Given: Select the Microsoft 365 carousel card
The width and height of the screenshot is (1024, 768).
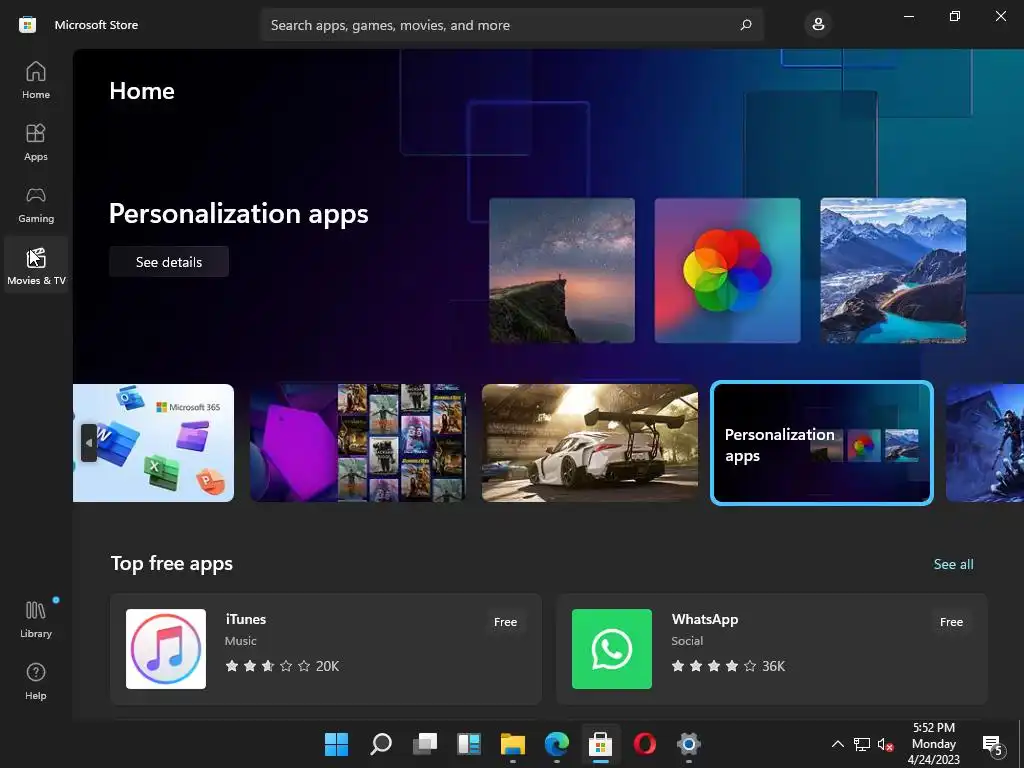Looking at the screenshot, I should click(x=153, y=443).
